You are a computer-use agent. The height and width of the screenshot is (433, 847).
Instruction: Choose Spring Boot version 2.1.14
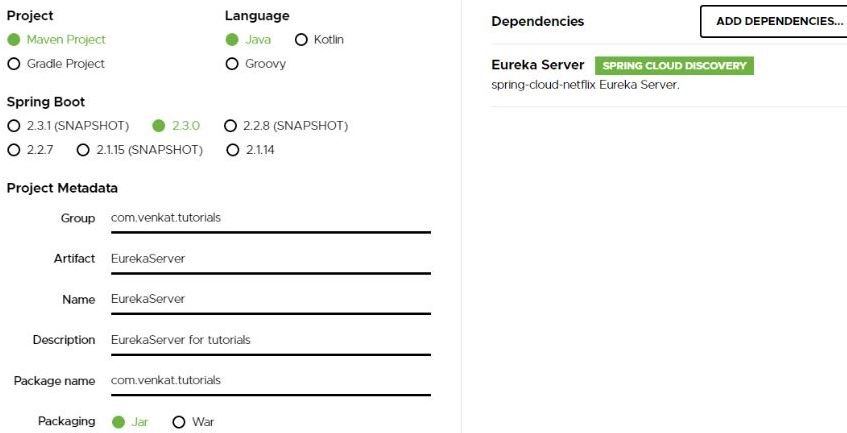232,150
